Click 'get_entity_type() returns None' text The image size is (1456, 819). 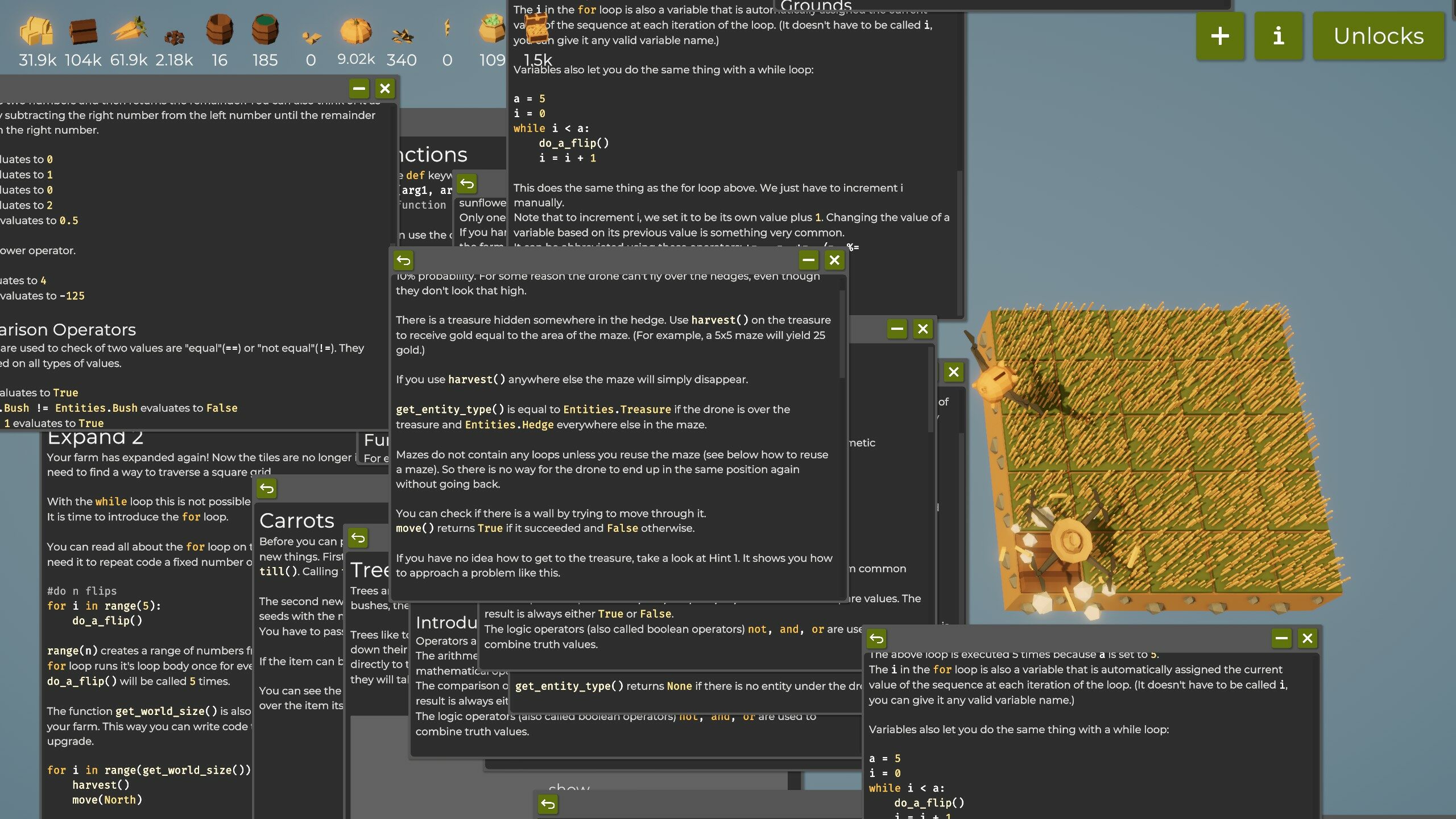coord(603,686)
